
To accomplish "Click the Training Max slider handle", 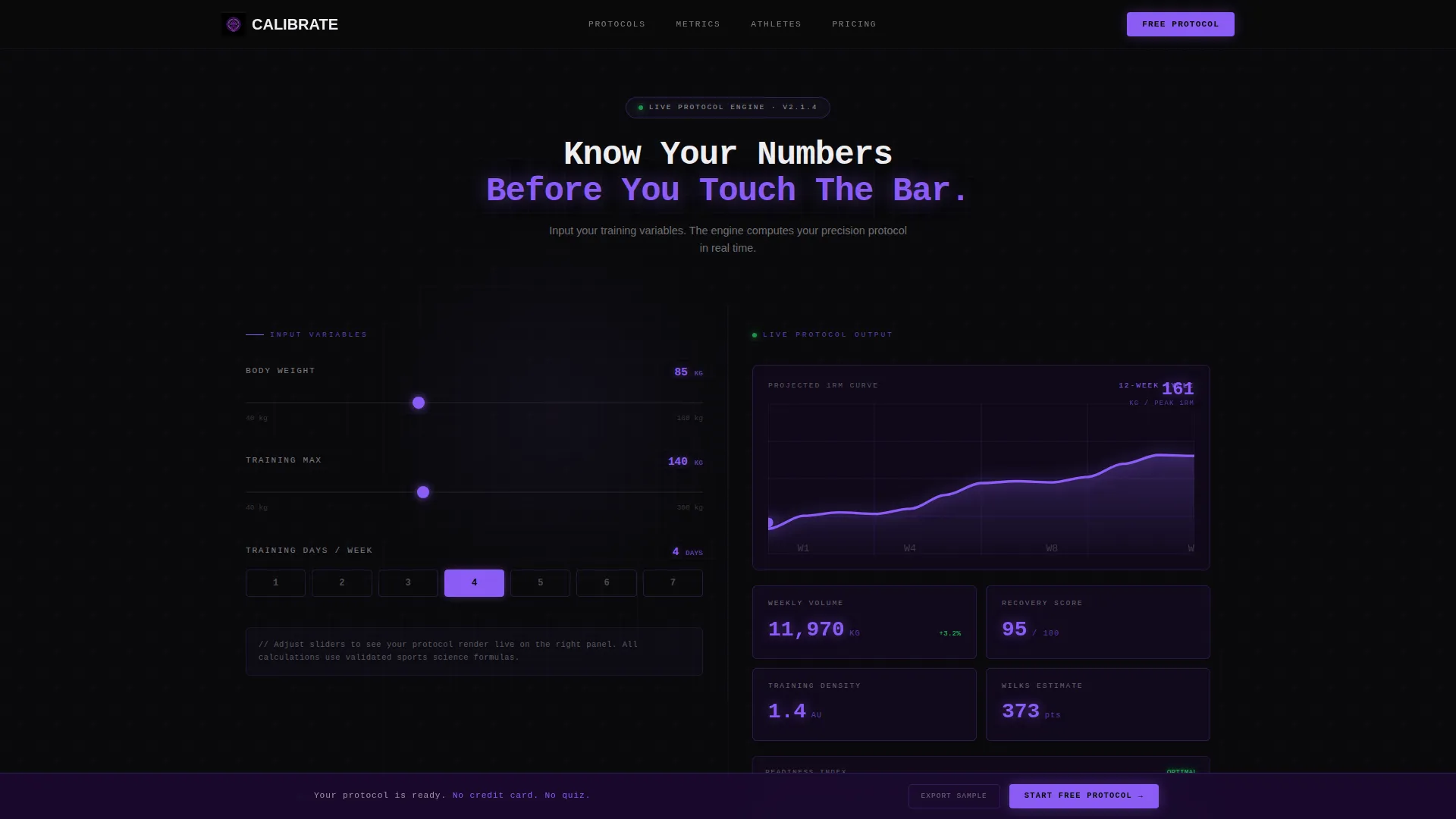I will tap(423, 492).
